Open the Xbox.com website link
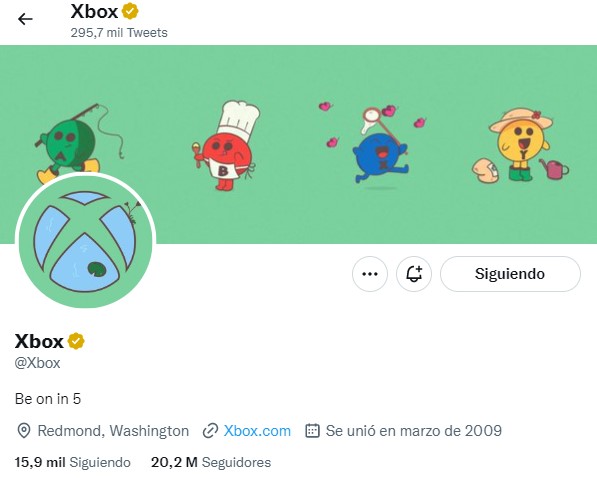The height and width of the screenshot is (479, 597). [257, 431]
